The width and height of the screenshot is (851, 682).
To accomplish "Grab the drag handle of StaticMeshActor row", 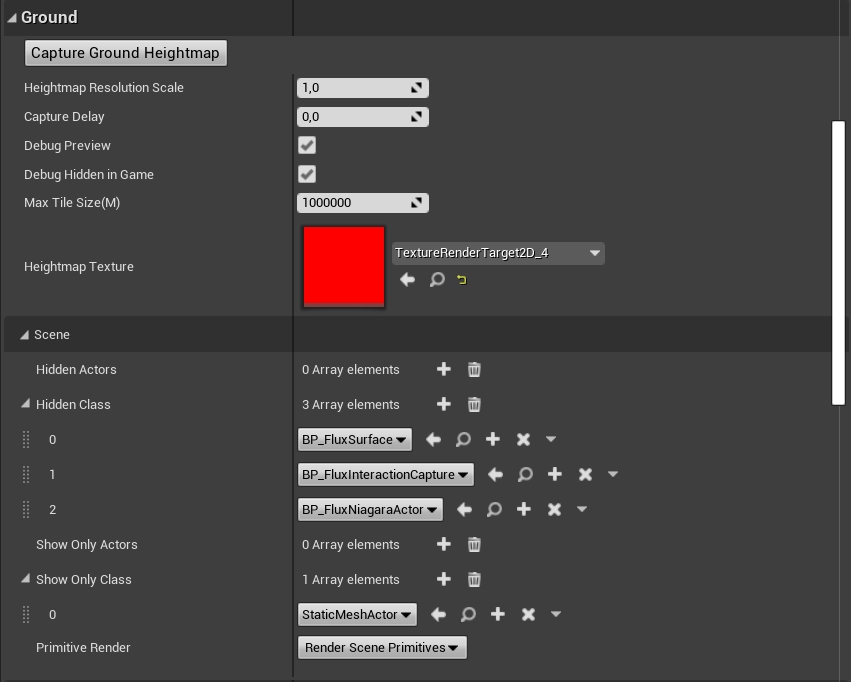I will [x=26, y=615].
